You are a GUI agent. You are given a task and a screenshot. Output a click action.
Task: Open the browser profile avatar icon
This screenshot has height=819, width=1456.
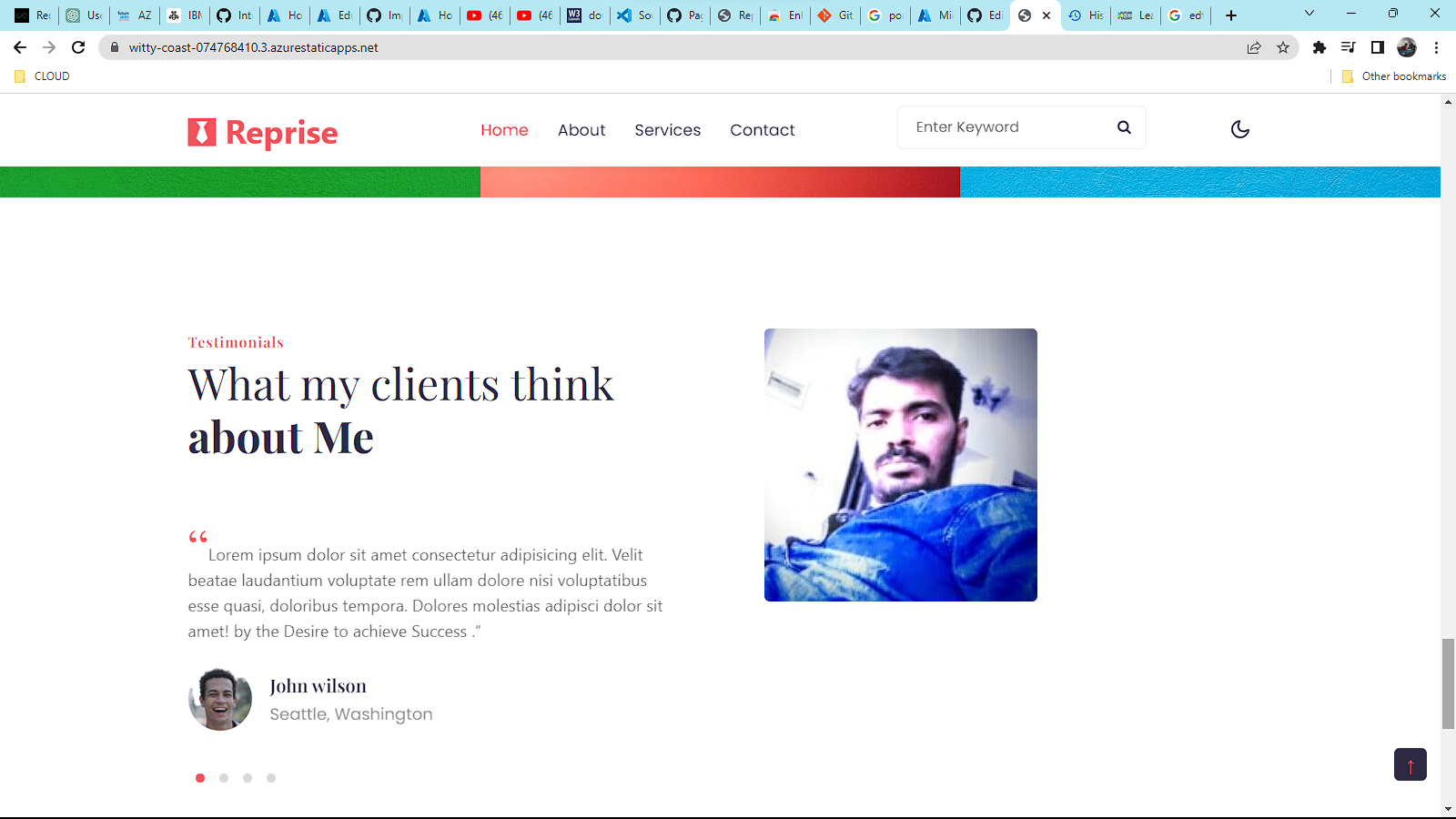tap(1407, 47)
